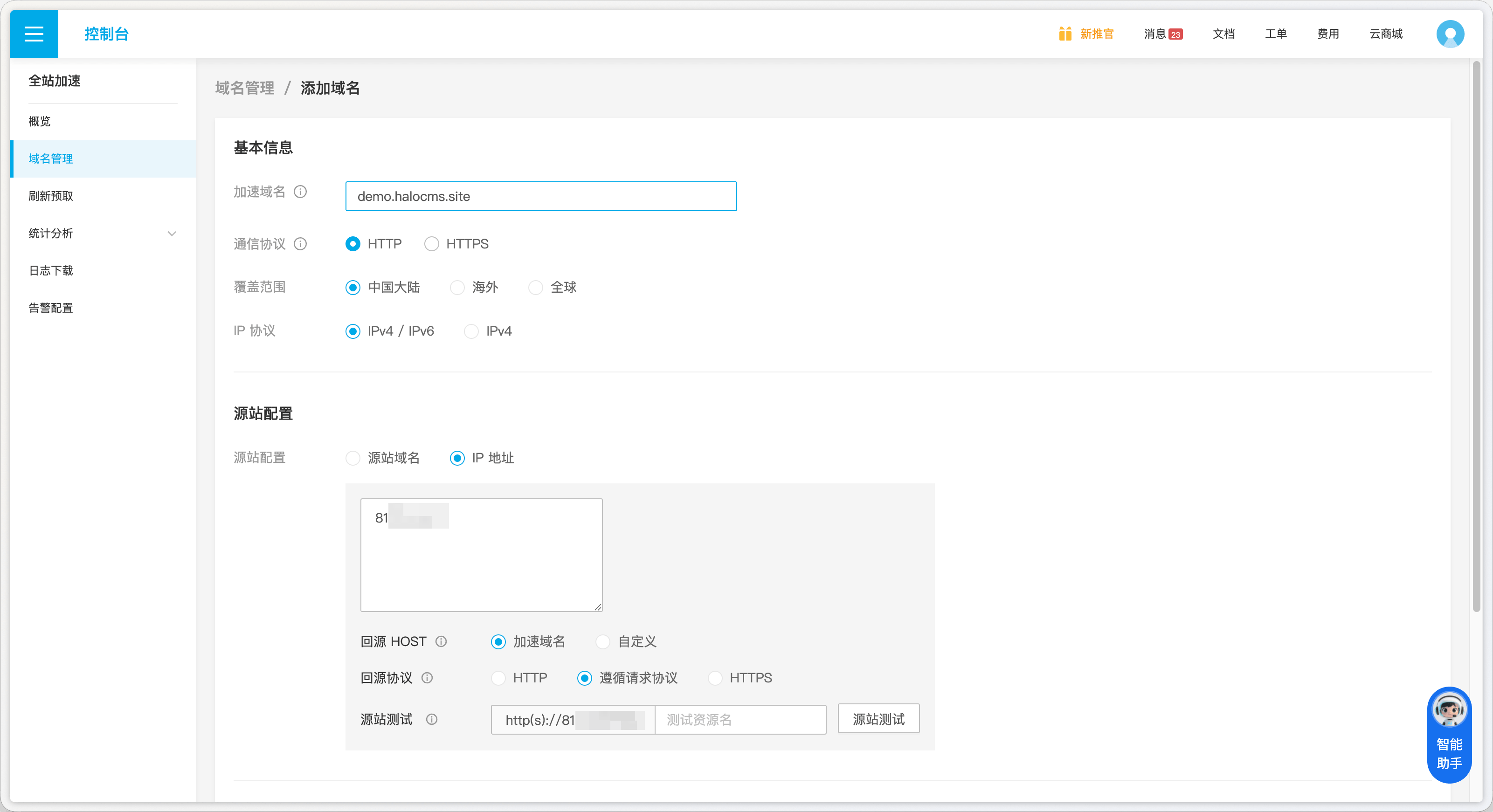The height and width of the screenshot is (812, 1493).
Task: Click info icon beside 回源协议
Action: point(427,678)
